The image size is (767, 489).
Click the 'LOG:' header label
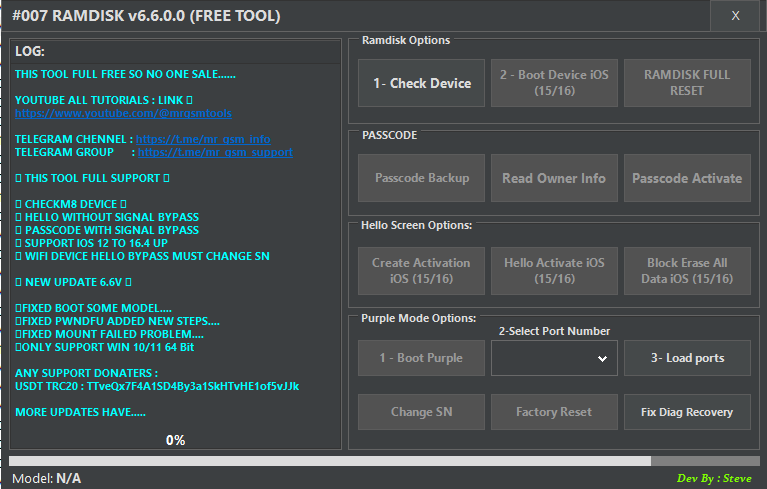(30, 51)
